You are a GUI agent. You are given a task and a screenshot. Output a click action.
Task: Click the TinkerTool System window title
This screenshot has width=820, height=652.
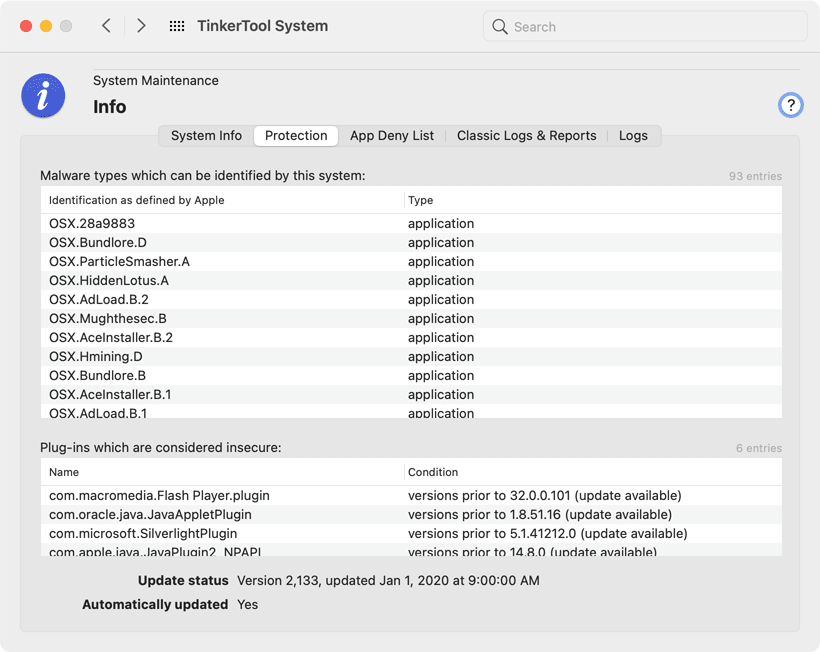coord(263,26)
